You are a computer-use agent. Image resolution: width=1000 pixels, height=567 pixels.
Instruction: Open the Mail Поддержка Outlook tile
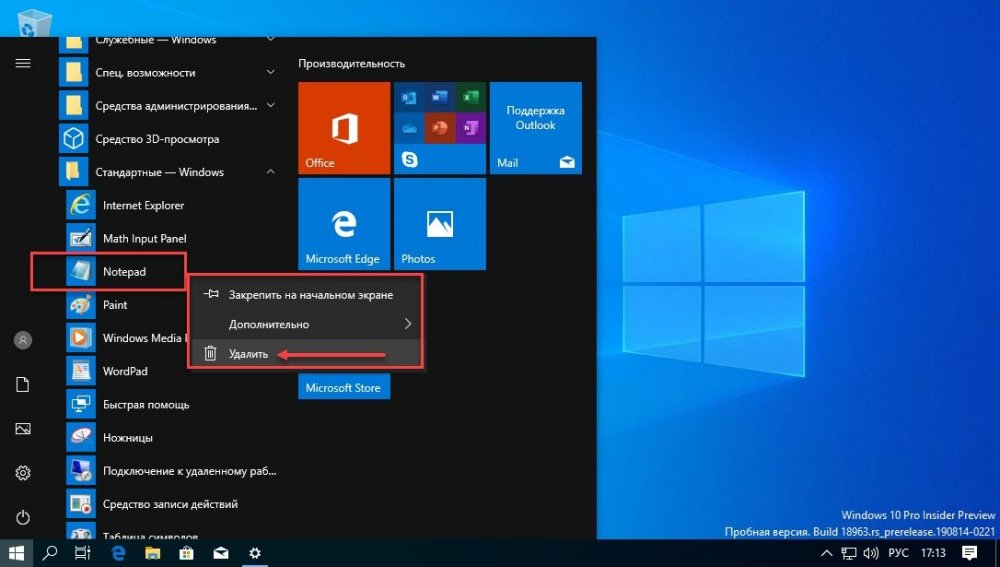pos(536,128)
